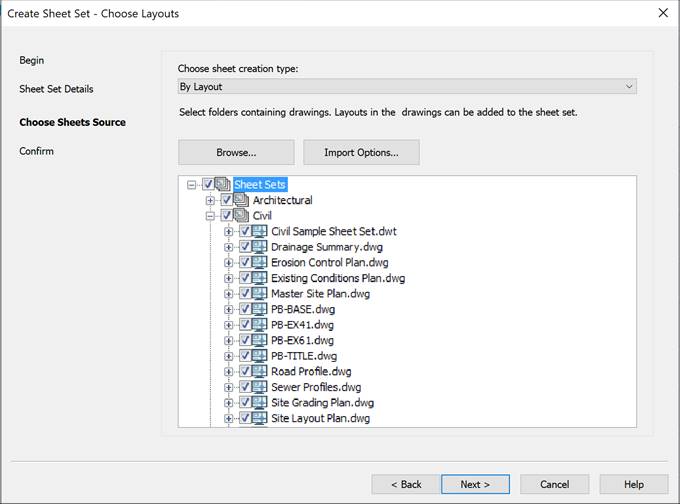Screen dimensions: 680x504
Task: Toggle the Architectural folder checkbox
Action: [226, 200]
